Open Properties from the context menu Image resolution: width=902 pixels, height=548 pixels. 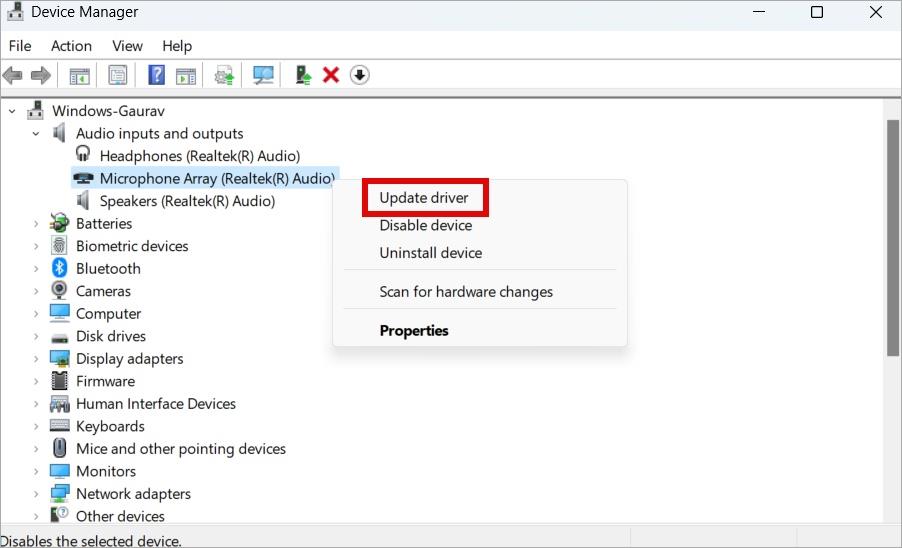[x=414, y=331]
